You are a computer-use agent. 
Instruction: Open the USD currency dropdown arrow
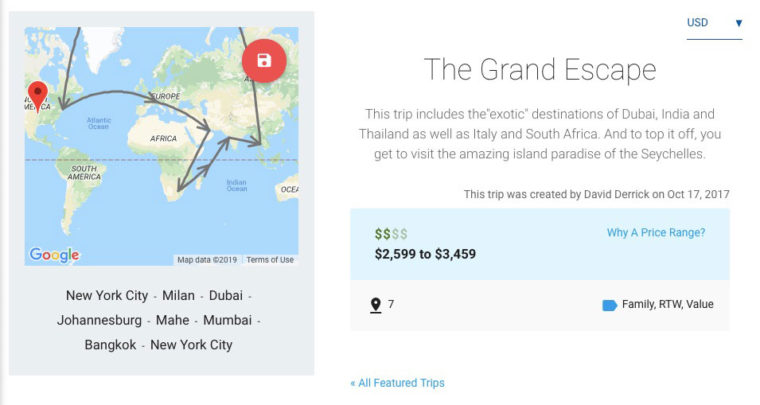click(x=738, y=23)
